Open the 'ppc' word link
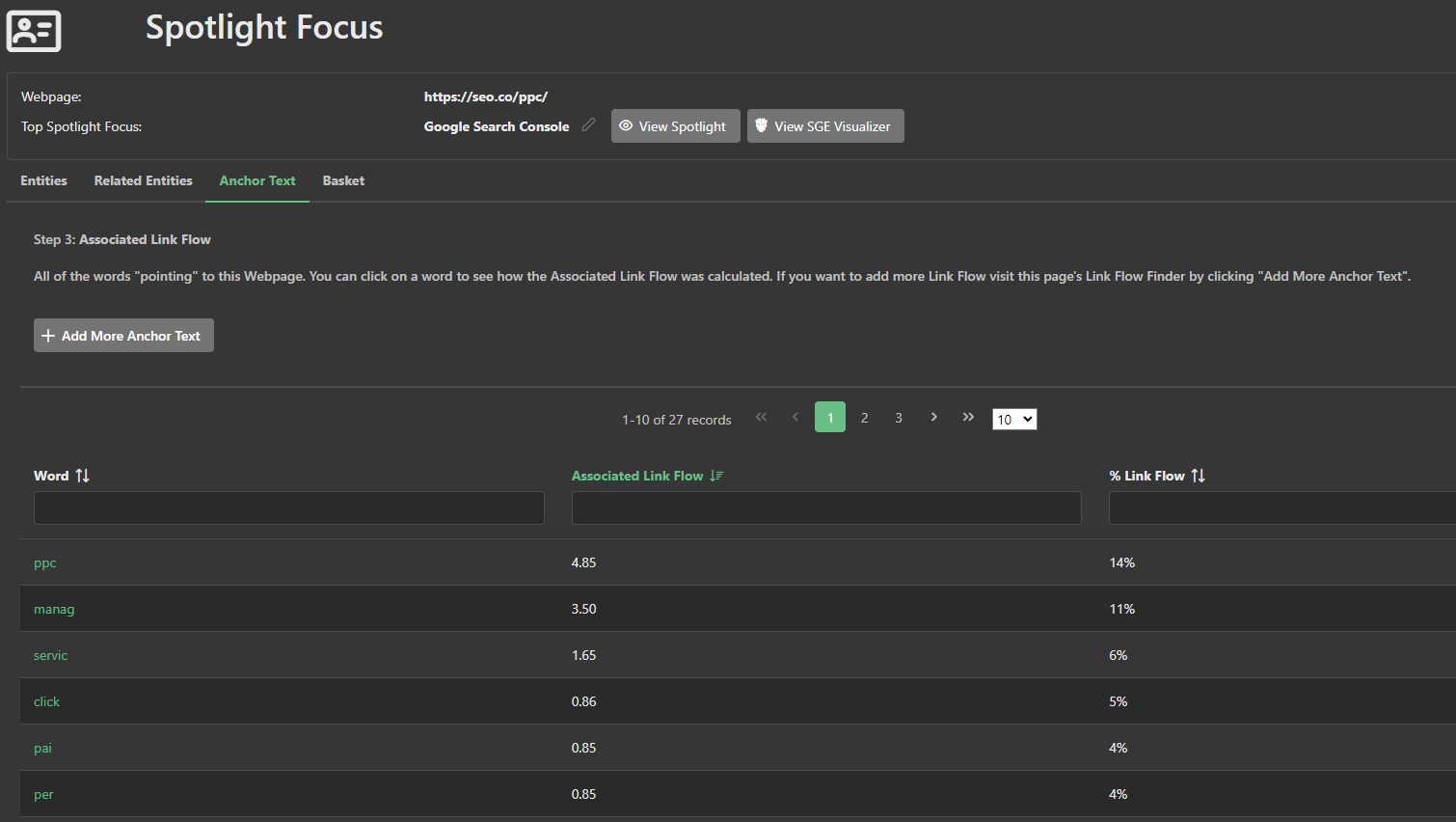This screenshot has height=822, width=1456. (x=45, y=563)
